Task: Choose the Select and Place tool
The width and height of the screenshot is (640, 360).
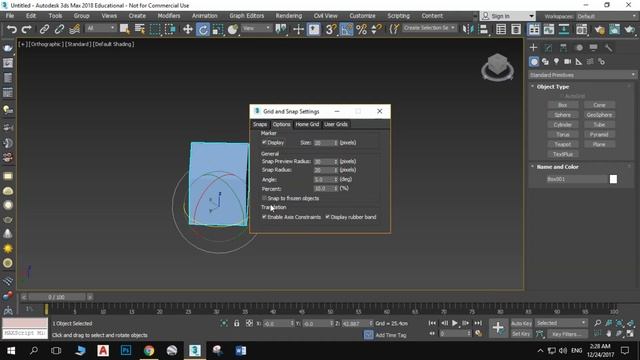Action: pyautogui.click(x=233, y=29)
